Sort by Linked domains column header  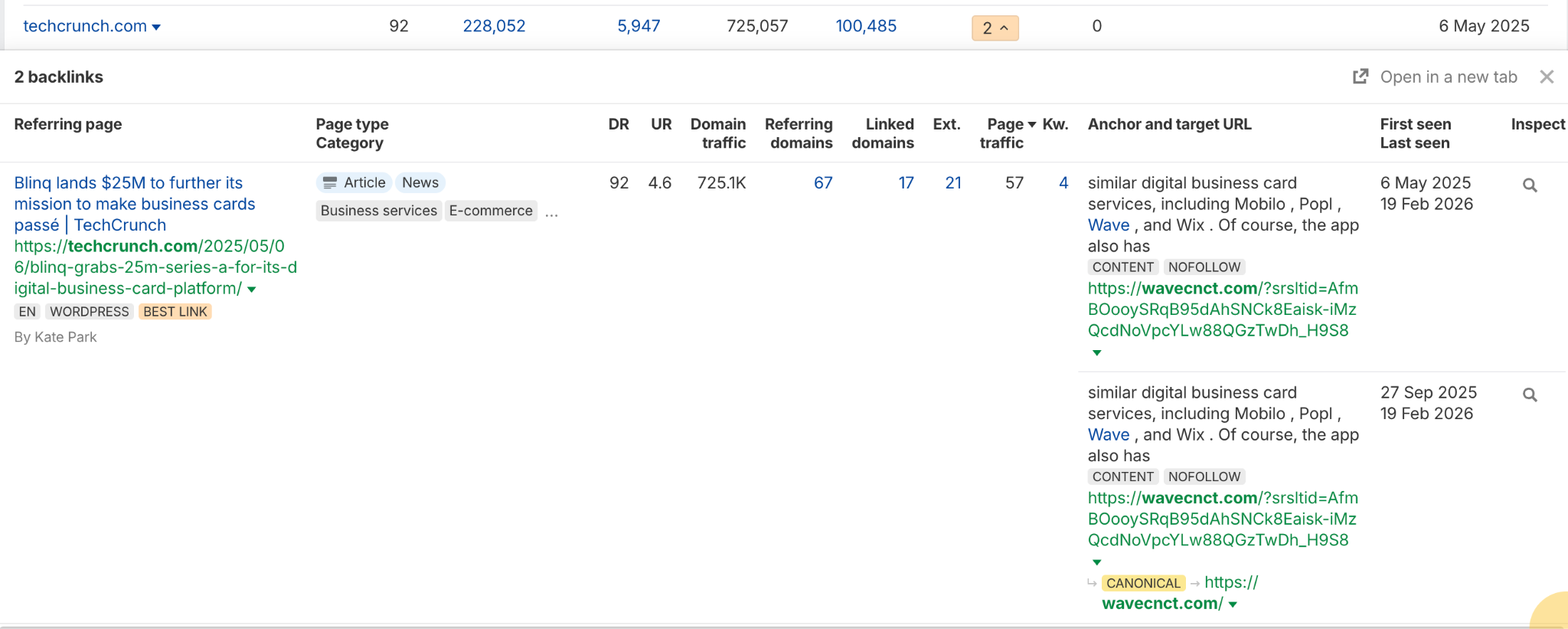pyautogui.click(x=883, y=133)
